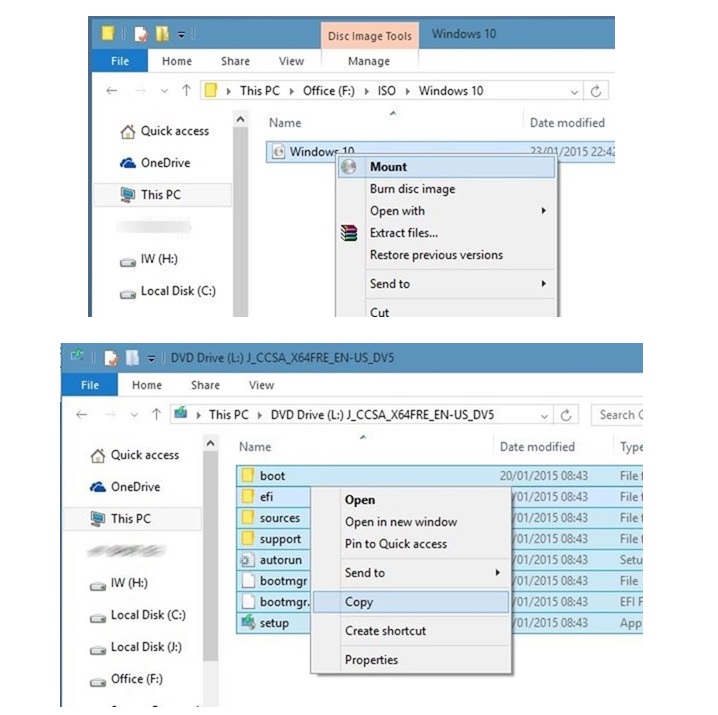Select the sources folder

coord(273,518)
